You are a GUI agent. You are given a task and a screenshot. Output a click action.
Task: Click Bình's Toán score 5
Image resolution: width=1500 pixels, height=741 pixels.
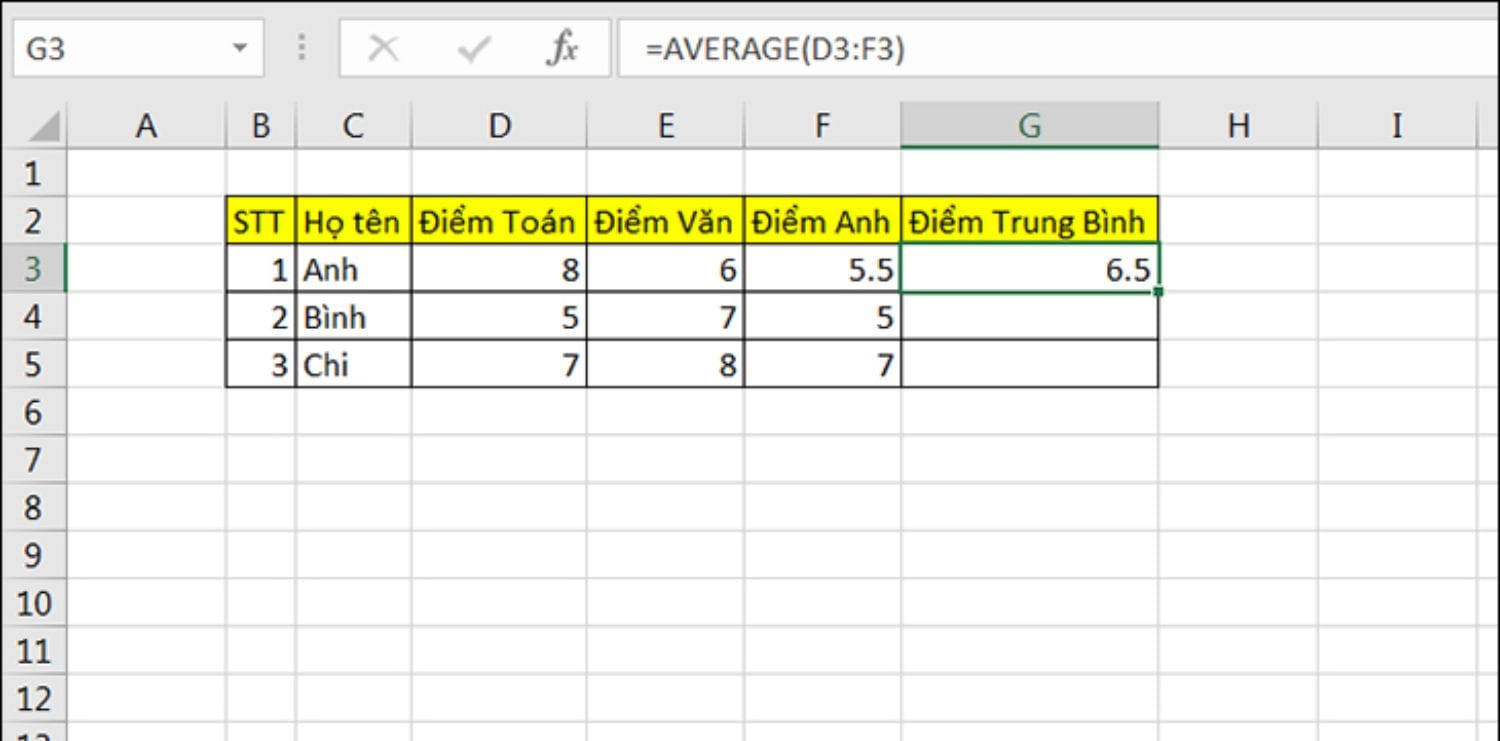click(499, 317)
